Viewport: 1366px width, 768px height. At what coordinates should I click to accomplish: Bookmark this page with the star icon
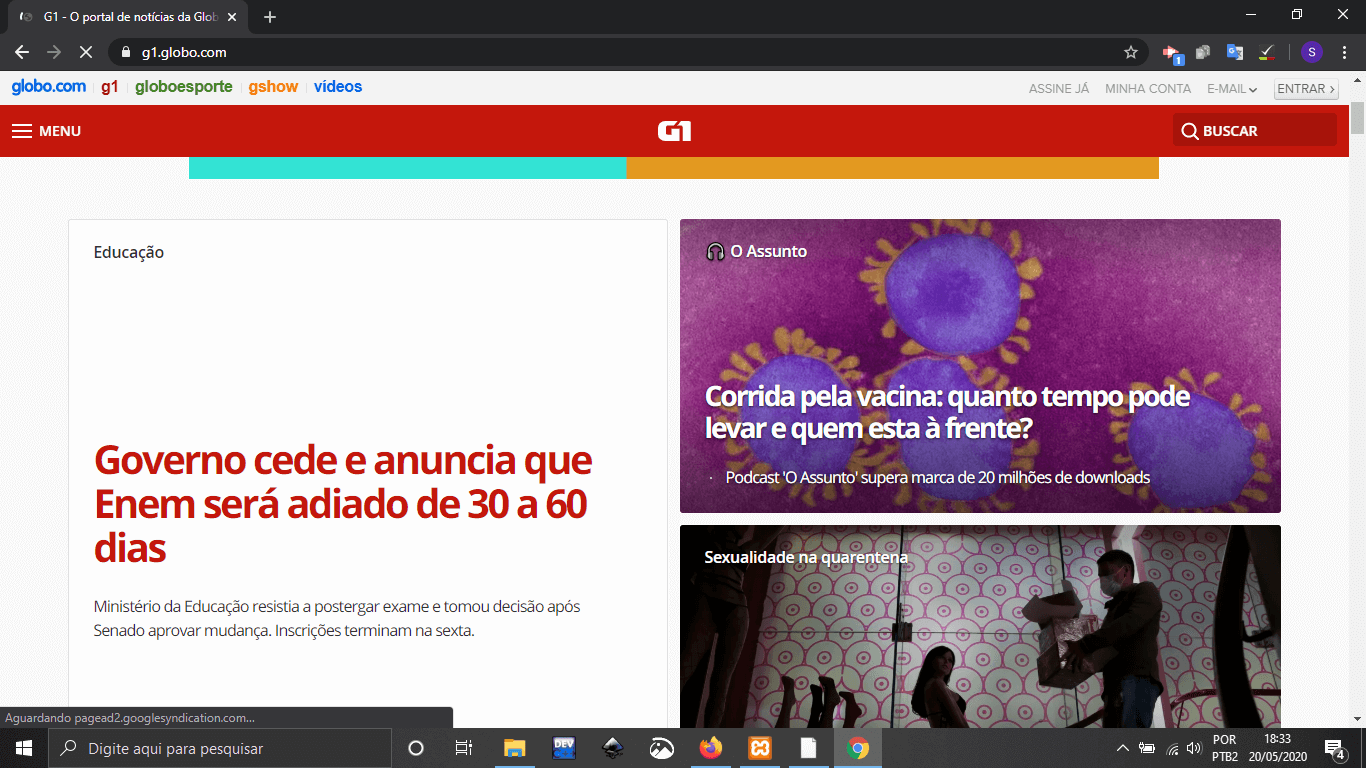point(1131,52)
